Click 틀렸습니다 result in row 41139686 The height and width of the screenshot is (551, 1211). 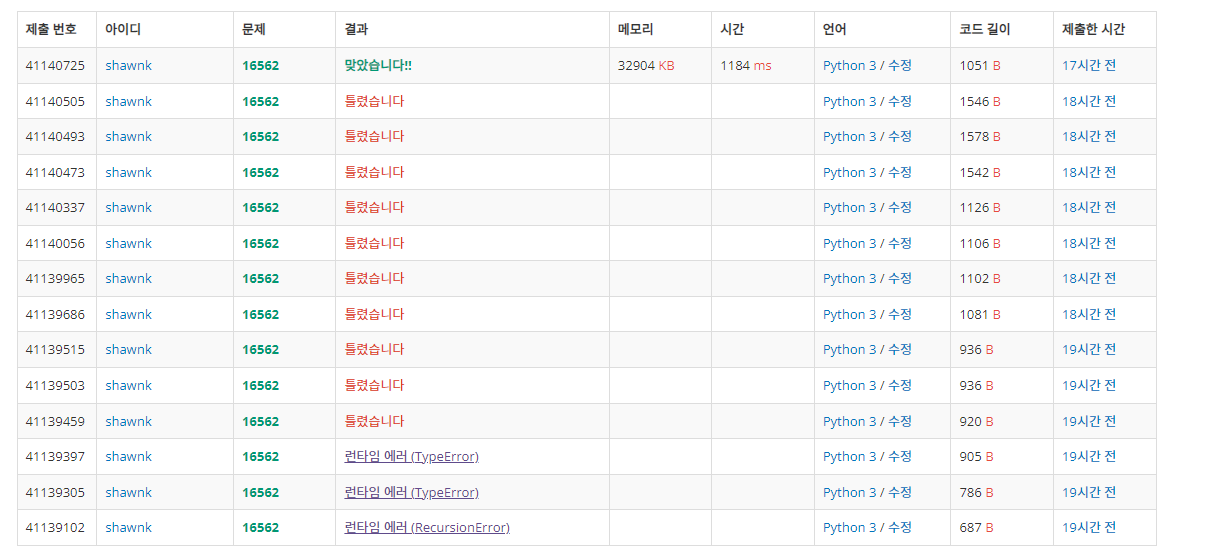click(374, 314)
